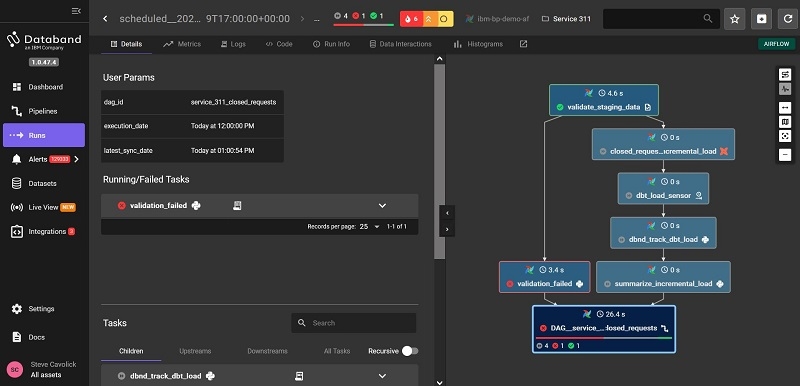800x386 pixels.
Task: Click the archive icon beside star
Action: (x=761, y=19)
